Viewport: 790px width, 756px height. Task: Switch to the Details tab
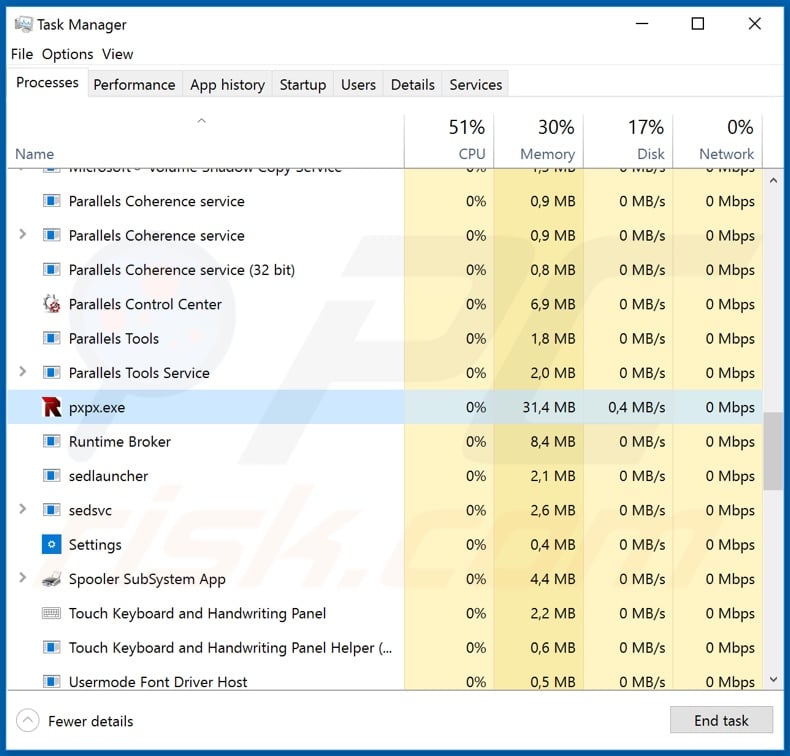tap(413, 85)
